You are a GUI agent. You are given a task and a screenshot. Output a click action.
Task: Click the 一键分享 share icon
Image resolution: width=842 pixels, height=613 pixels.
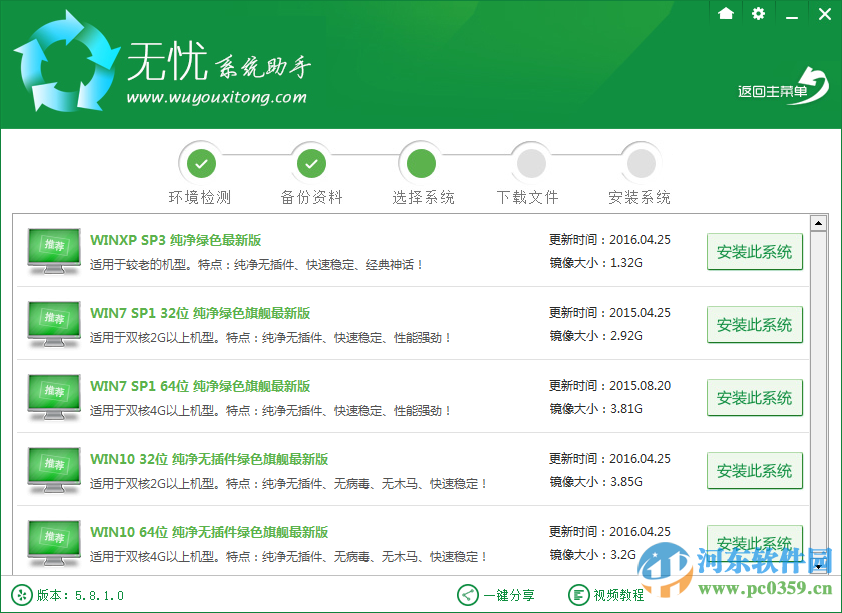click(x=466, y=594)
